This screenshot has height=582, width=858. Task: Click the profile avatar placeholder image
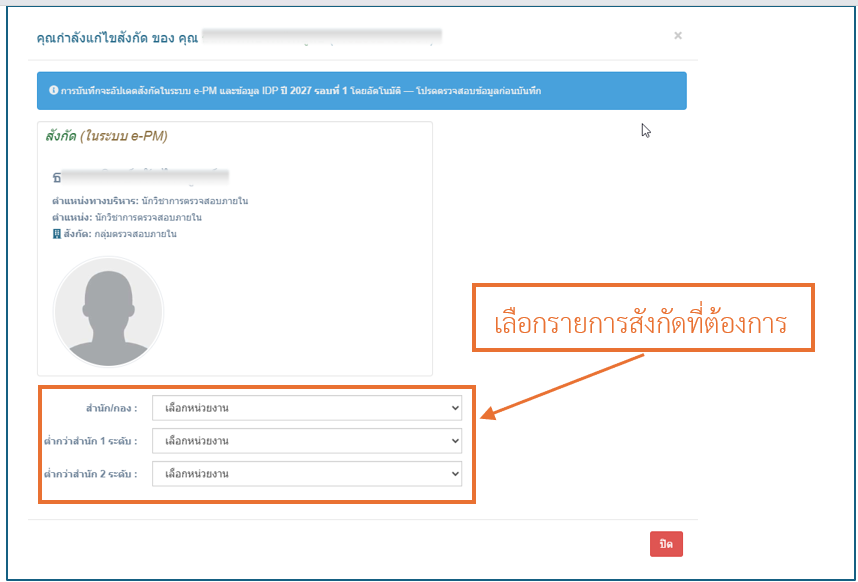108,312
